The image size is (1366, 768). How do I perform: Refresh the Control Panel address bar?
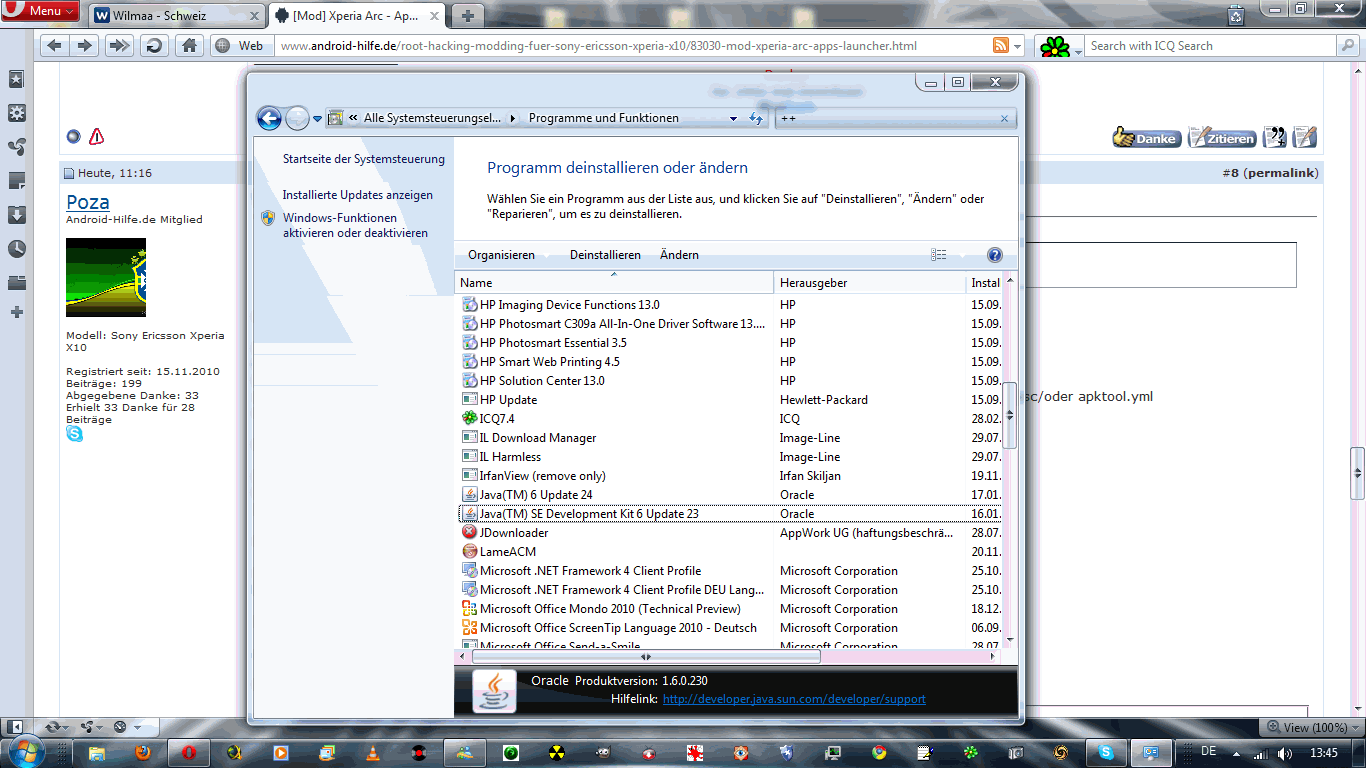pyautogui.click(x=756, y=118)
